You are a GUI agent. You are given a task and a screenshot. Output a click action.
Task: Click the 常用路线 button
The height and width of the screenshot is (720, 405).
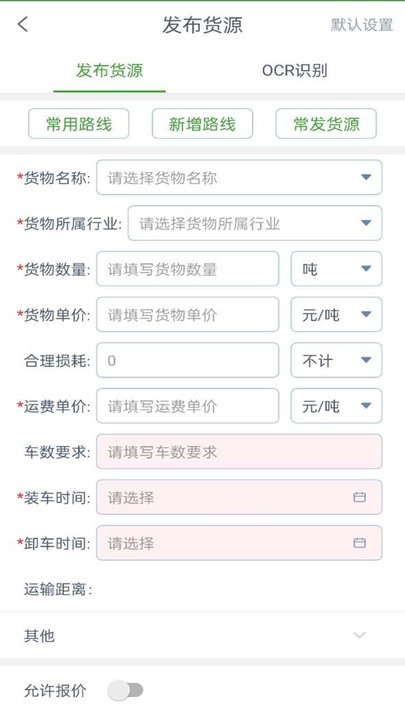click(79, 124)
